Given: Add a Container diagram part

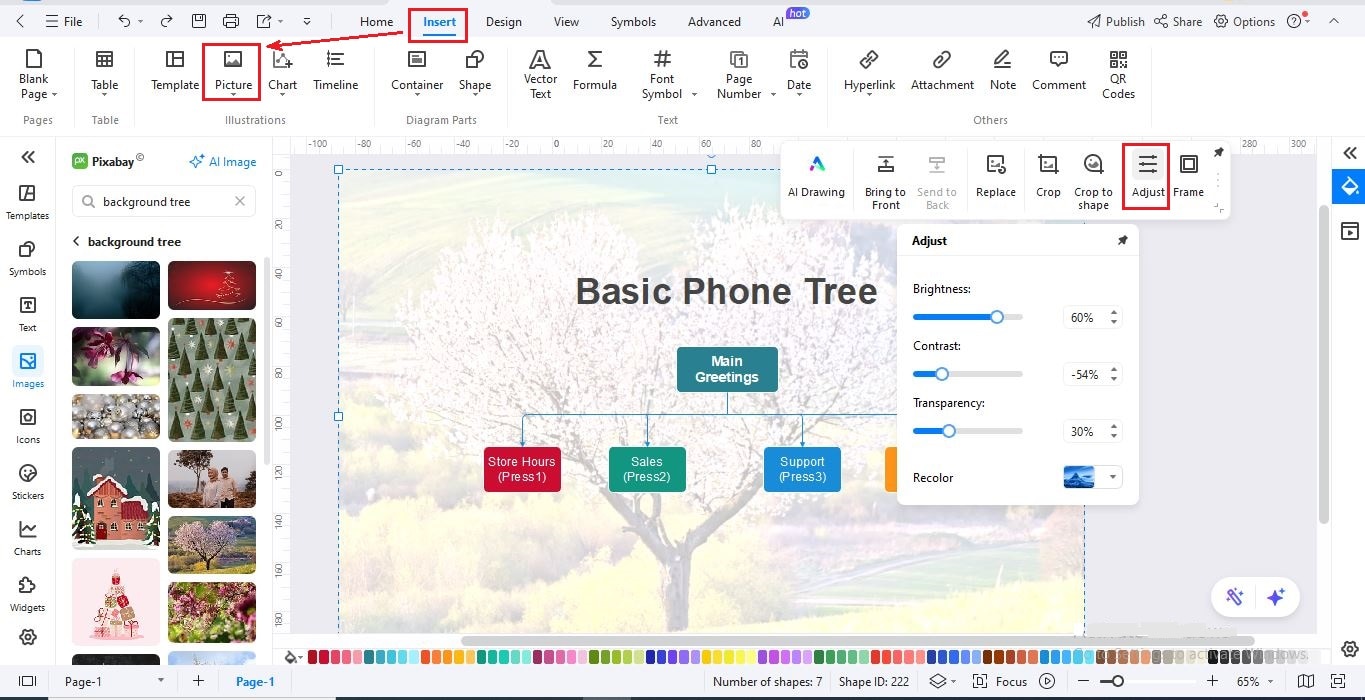Looking at the screenshot, I should [417, 72].
